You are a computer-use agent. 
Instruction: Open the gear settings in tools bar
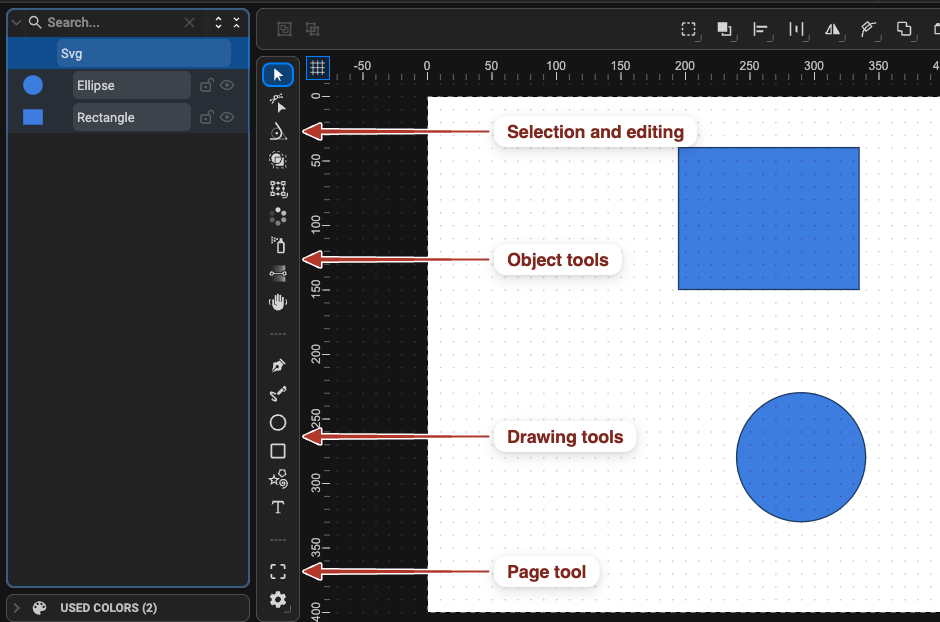(x=278, y=600)
